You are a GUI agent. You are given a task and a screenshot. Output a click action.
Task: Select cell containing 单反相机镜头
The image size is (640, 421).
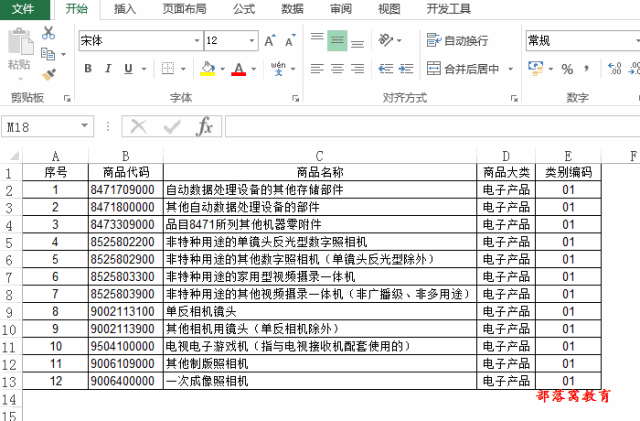pyautogui.click(x=320, y=312)
